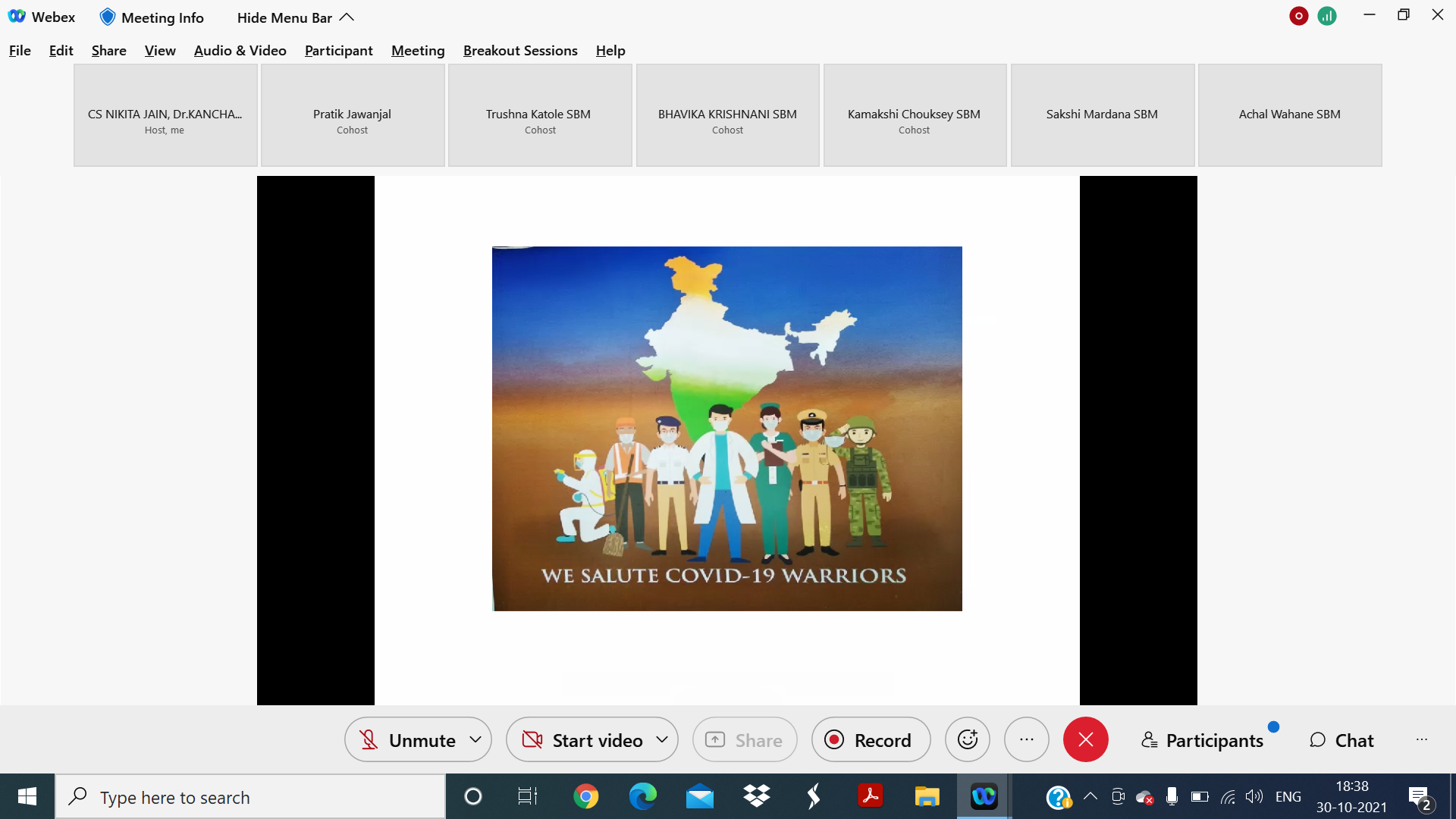Image resolution: width=1456 pixels, height=819 pixels.
Task: Open the Chat panel
Action: tap(1341, 740)
